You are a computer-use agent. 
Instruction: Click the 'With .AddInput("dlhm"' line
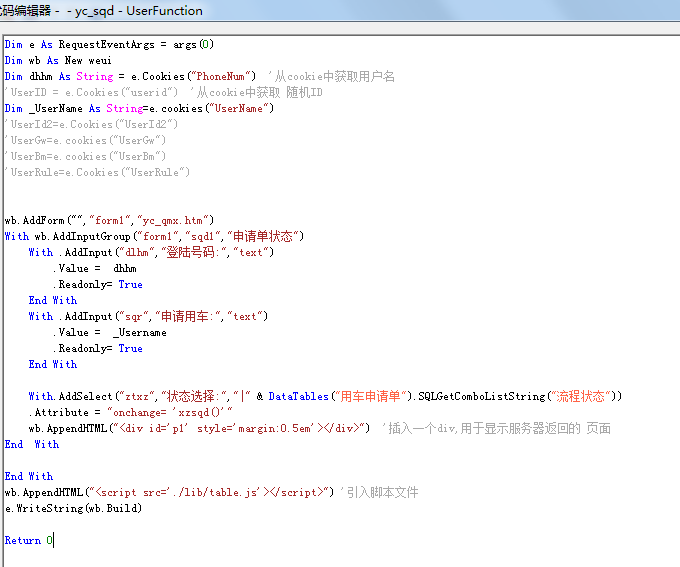click(151, 252)
